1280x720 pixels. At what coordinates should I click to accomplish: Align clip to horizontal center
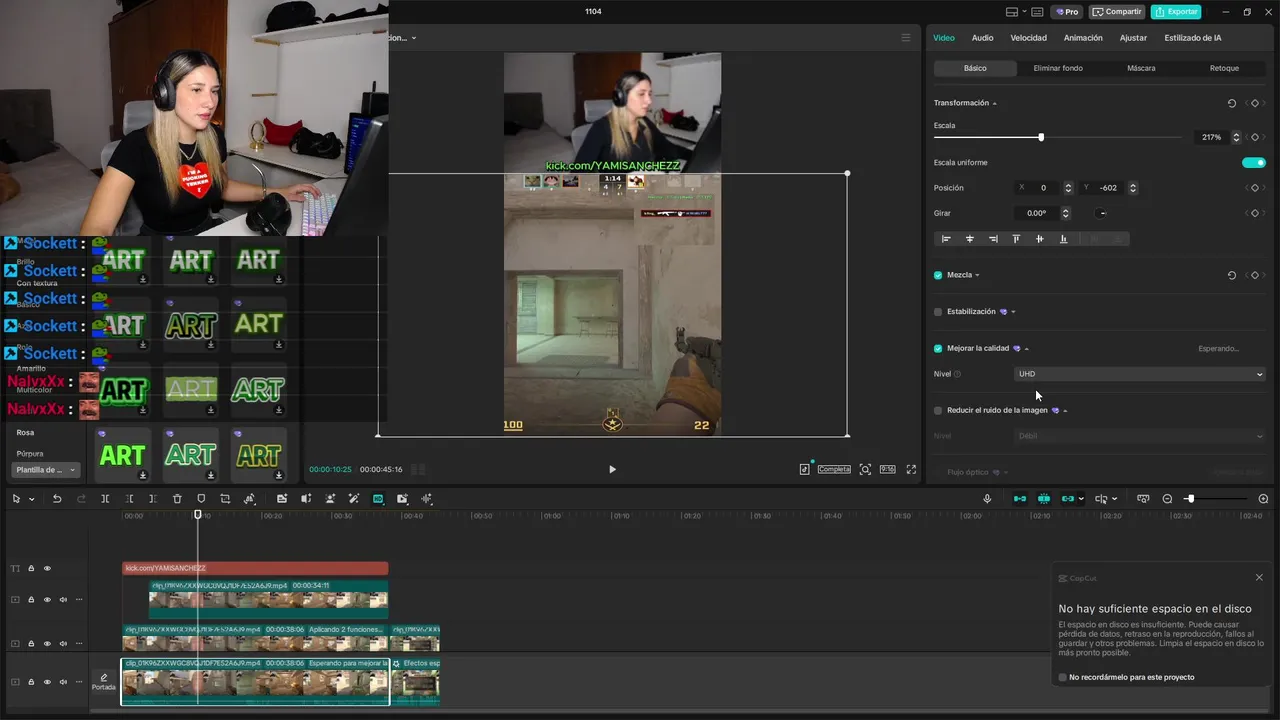(x=970, y=239)
